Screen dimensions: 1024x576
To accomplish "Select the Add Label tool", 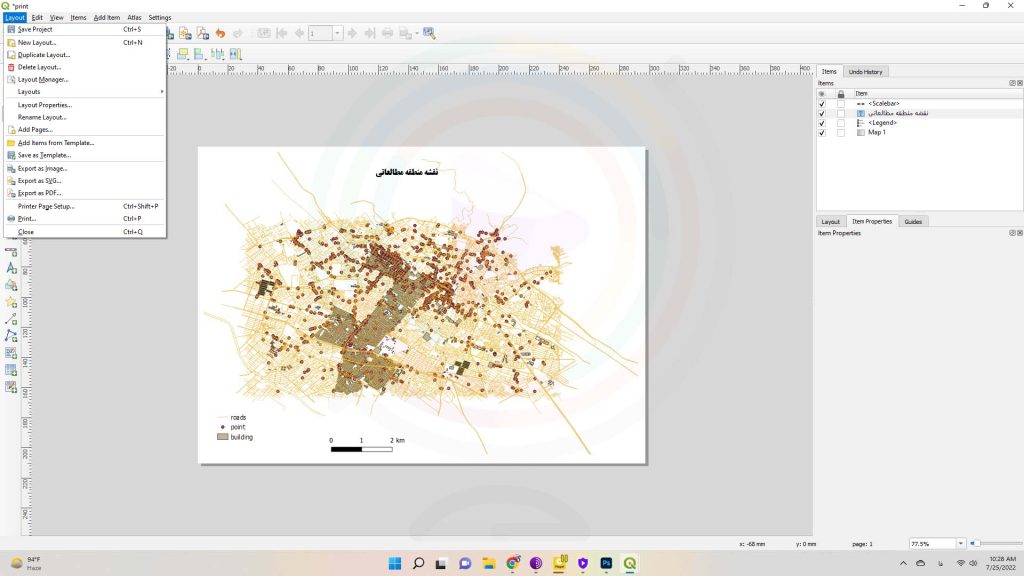I will coord(11,268).
